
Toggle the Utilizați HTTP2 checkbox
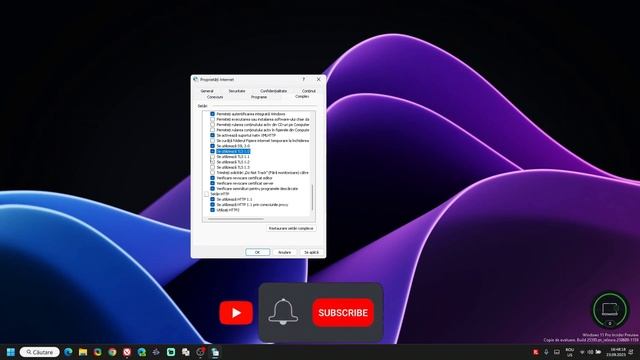tap(212, 210)
